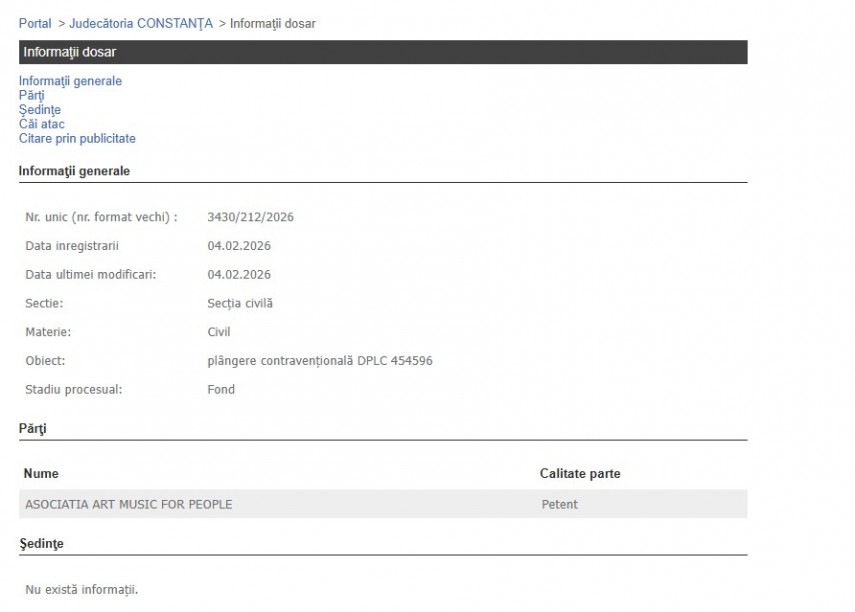Click the Fond value of Stadiu procesual
This screenshot has height=612, width=855.
221,389
